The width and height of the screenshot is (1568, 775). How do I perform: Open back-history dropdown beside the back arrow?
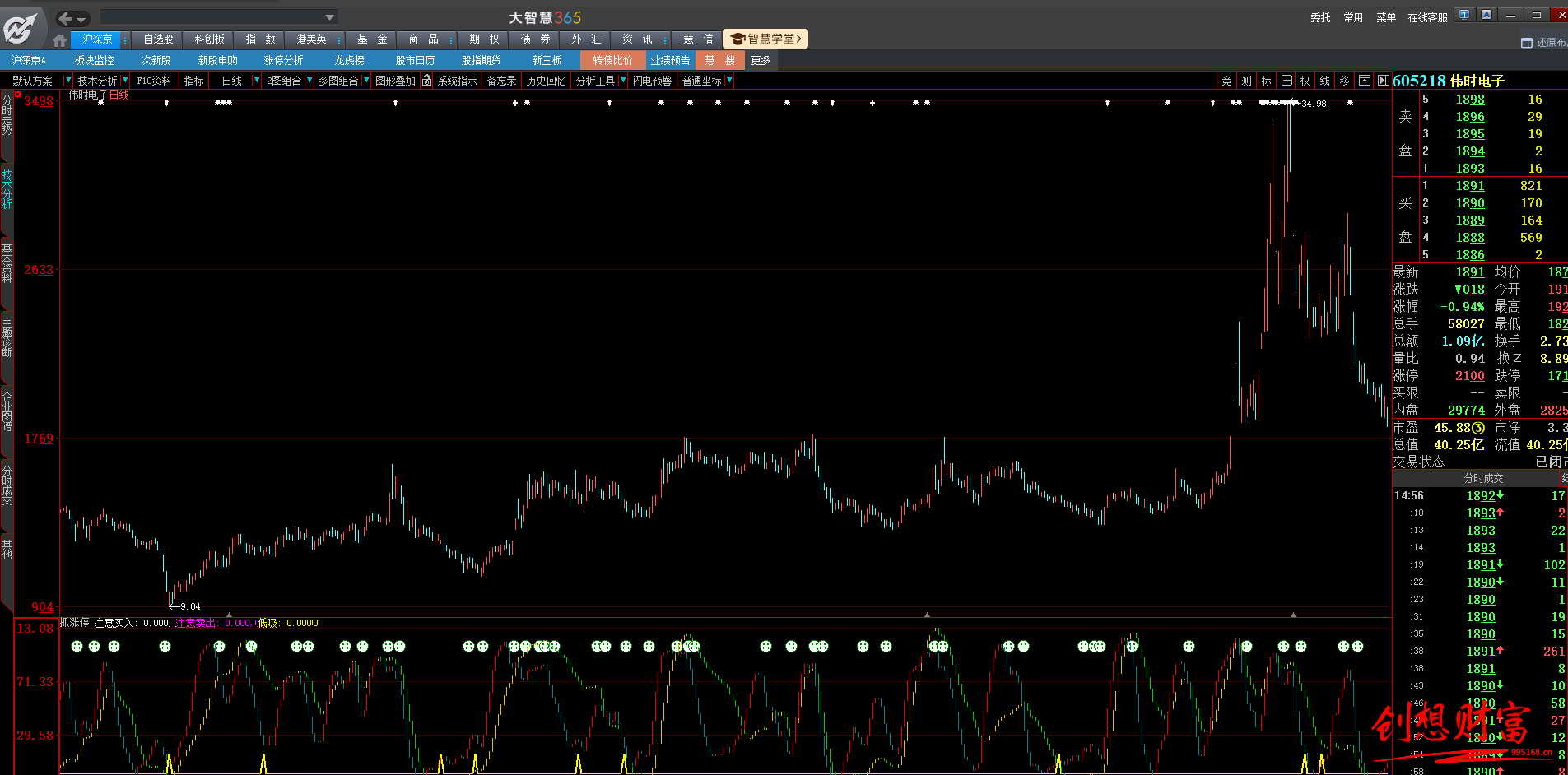pyautogui.click(x=81, y=19)
